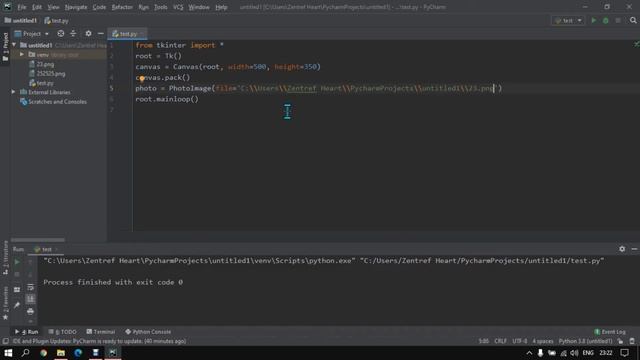Click the CRLF line separator in status bar
The image size is (640, 360).
(x=500, y=341)
